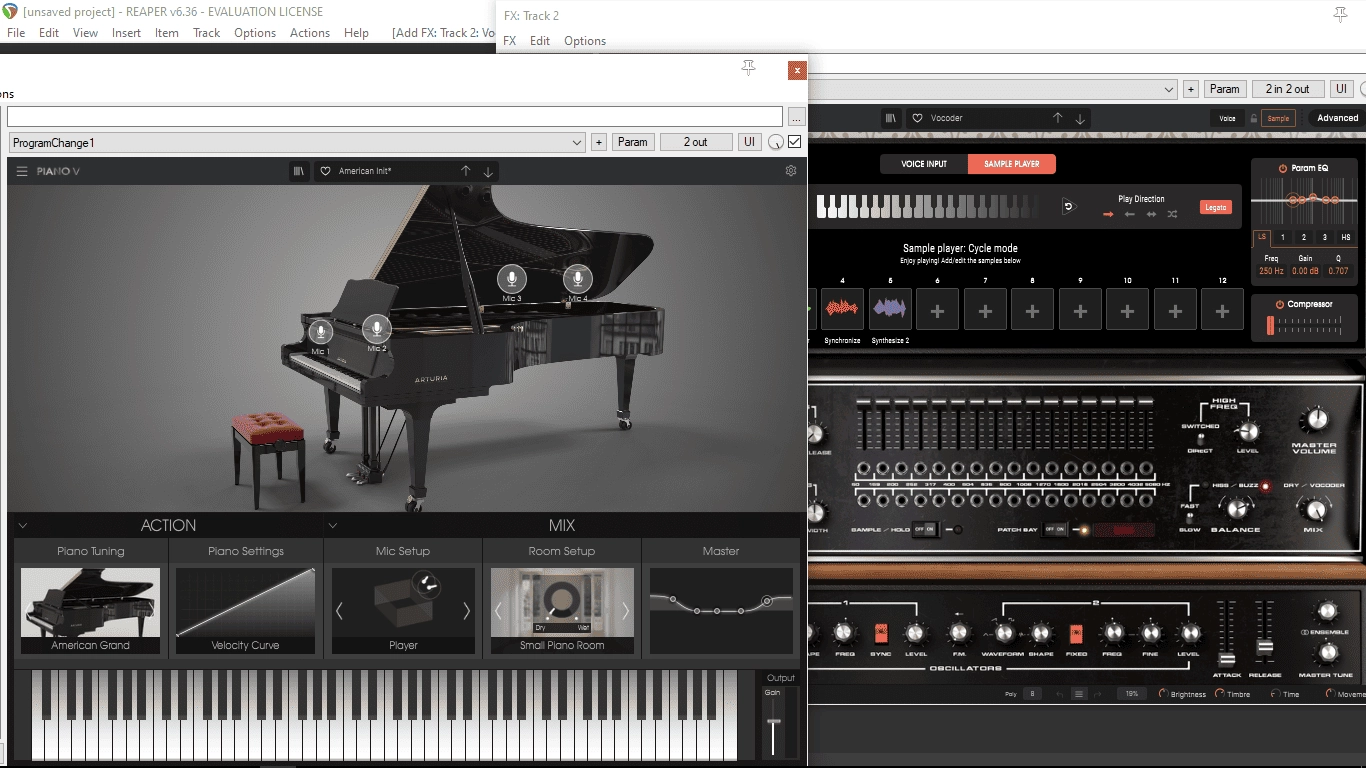Open the File menu in REAPER
This screenshot has height=768, width=1366.
pos(16,33)
